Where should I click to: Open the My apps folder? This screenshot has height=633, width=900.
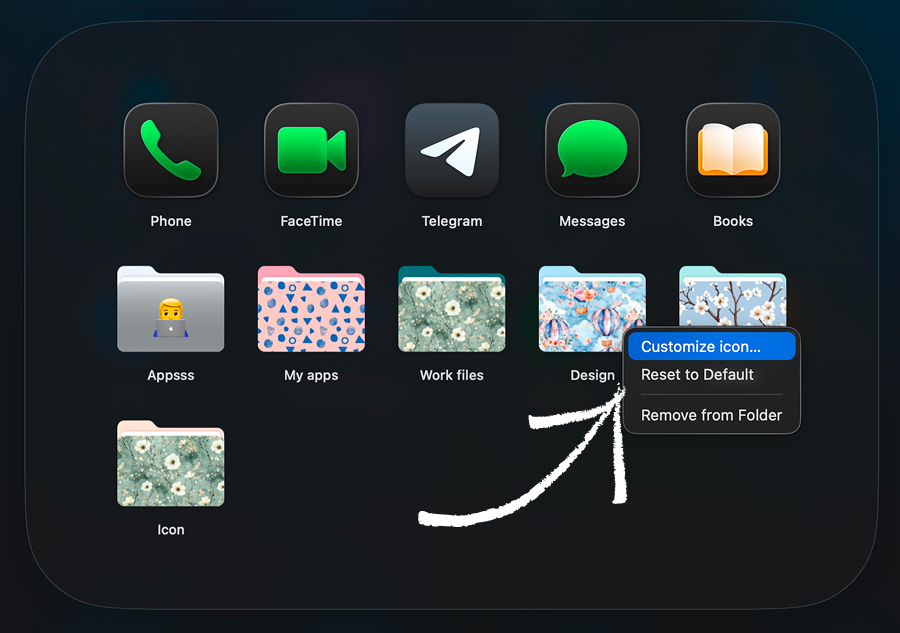tap(311, 310)
